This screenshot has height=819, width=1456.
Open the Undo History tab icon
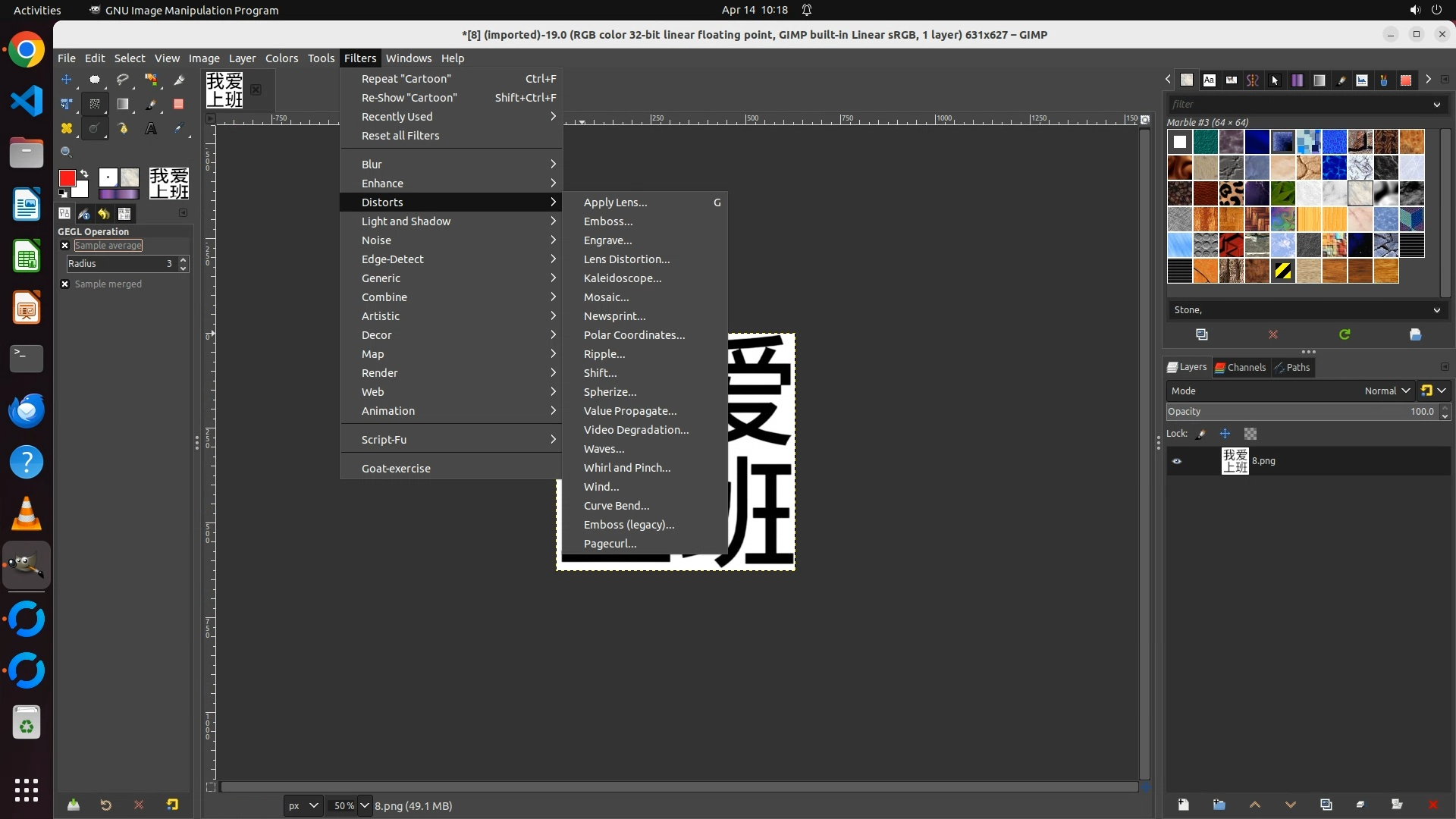click(x=104, y=214)
